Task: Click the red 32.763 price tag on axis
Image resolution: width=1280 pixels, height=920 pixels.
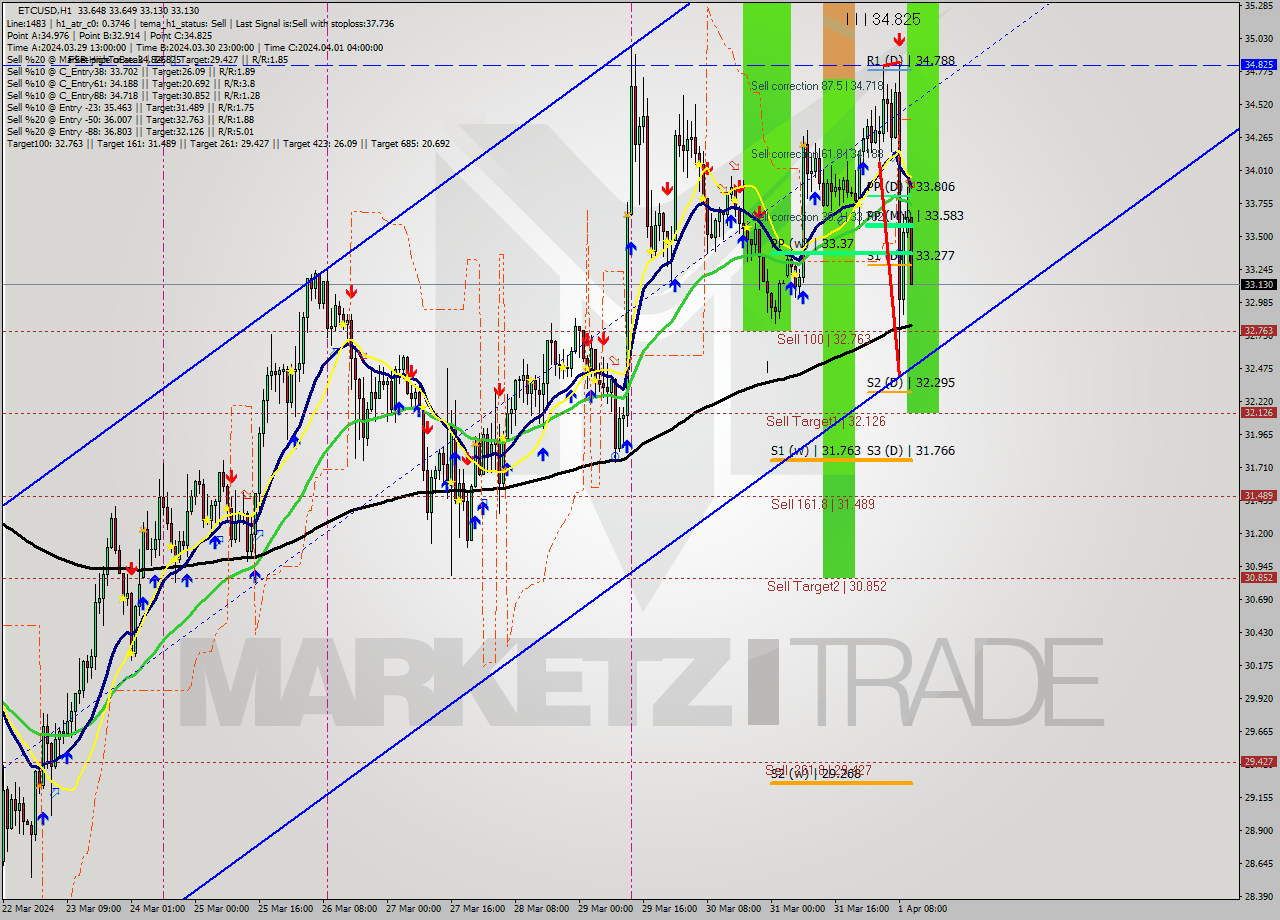Action: (x=1258, y=330)
